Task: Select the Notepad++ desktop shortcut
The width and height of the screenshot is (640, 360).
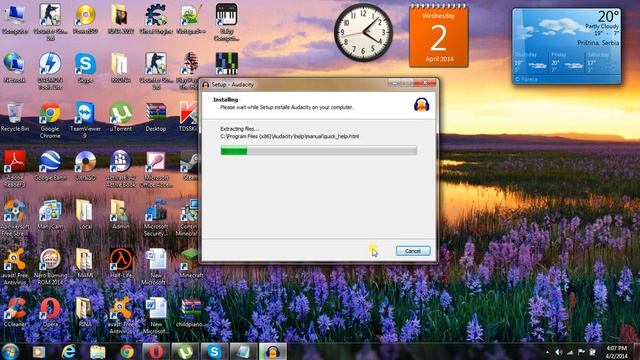Action: [191, 19]
